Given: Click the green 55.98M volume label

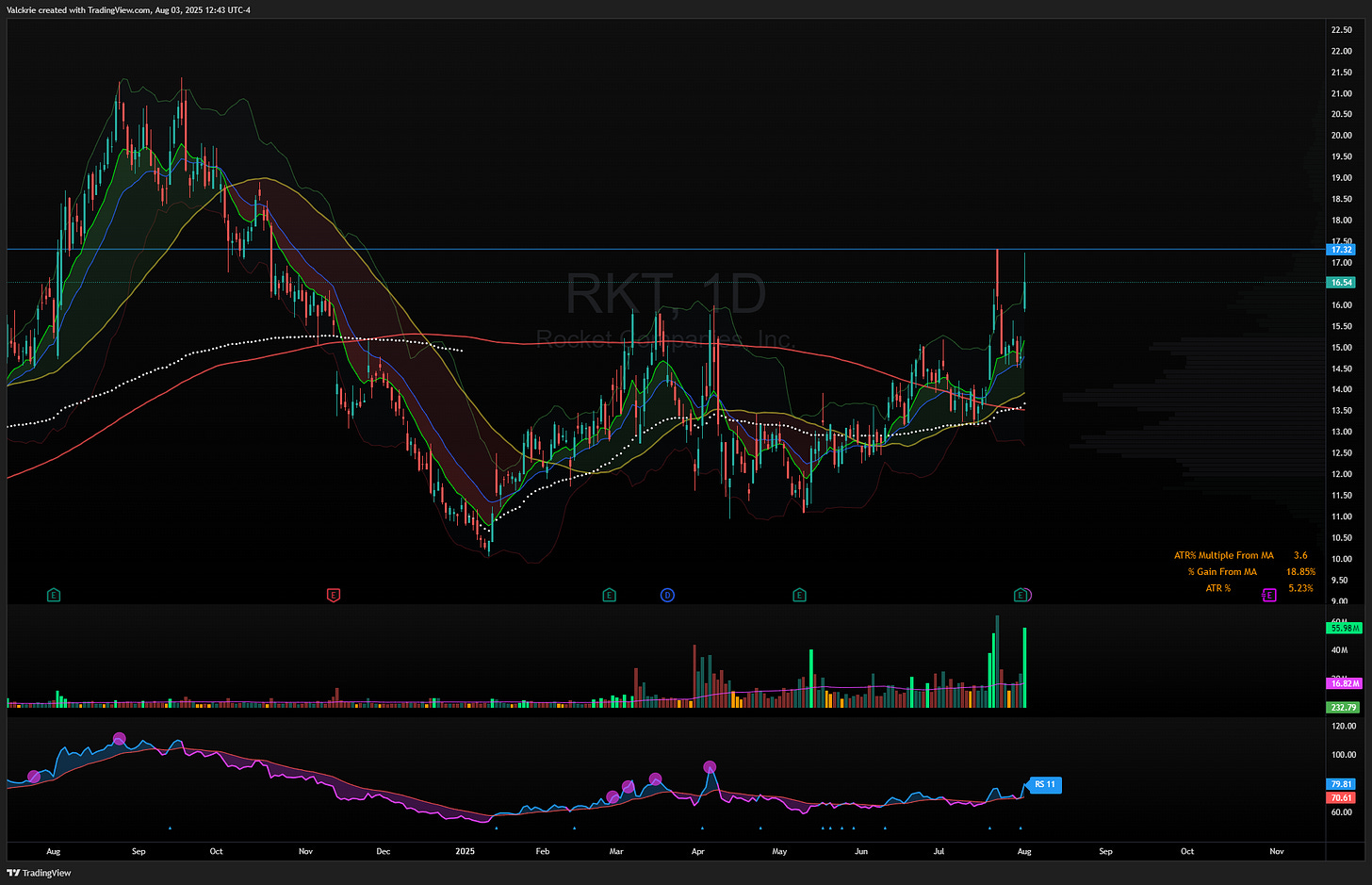Looking at the screenshot, I should (1343, 628).
